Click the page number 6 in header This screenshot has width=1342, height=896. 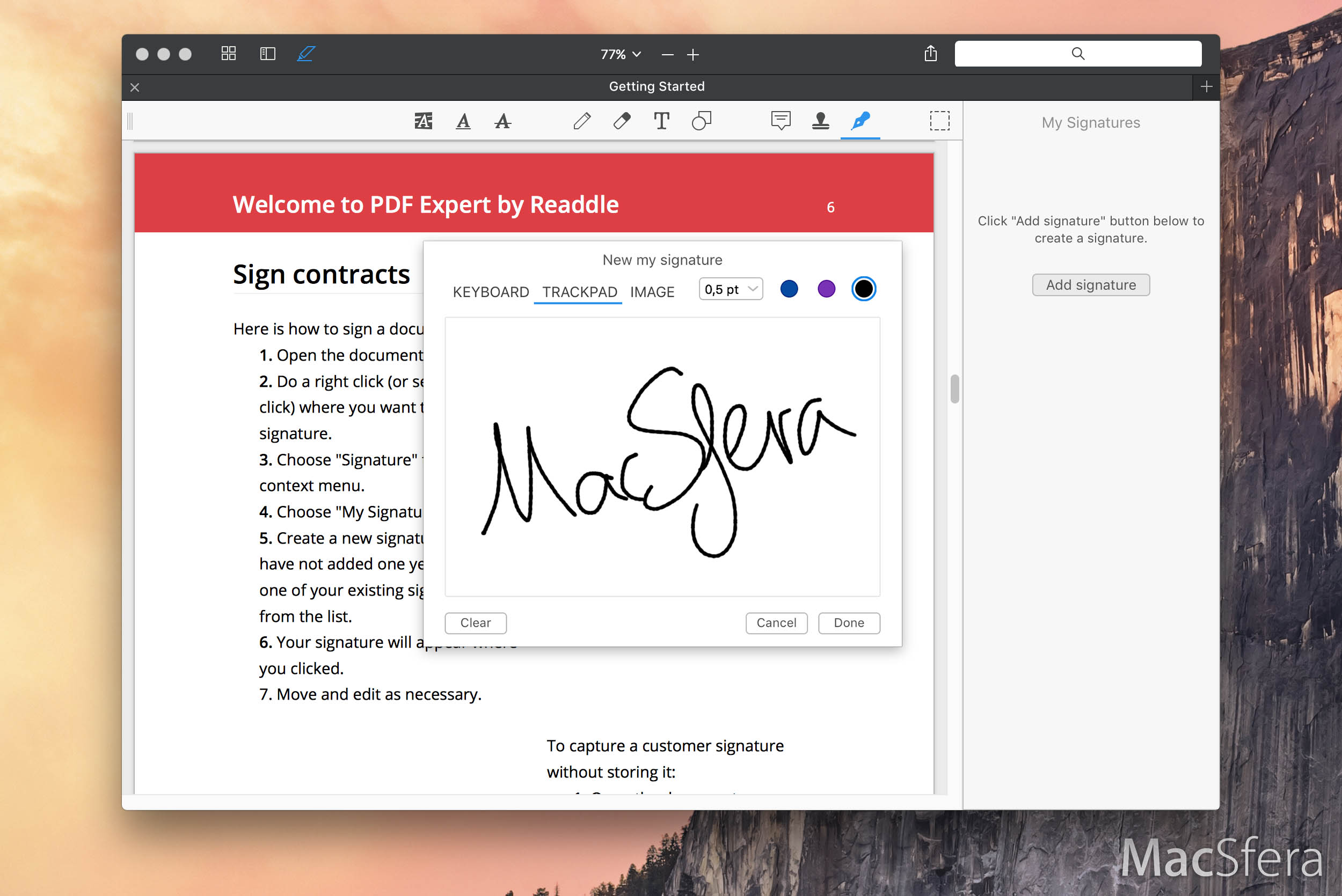click(830, 208)
